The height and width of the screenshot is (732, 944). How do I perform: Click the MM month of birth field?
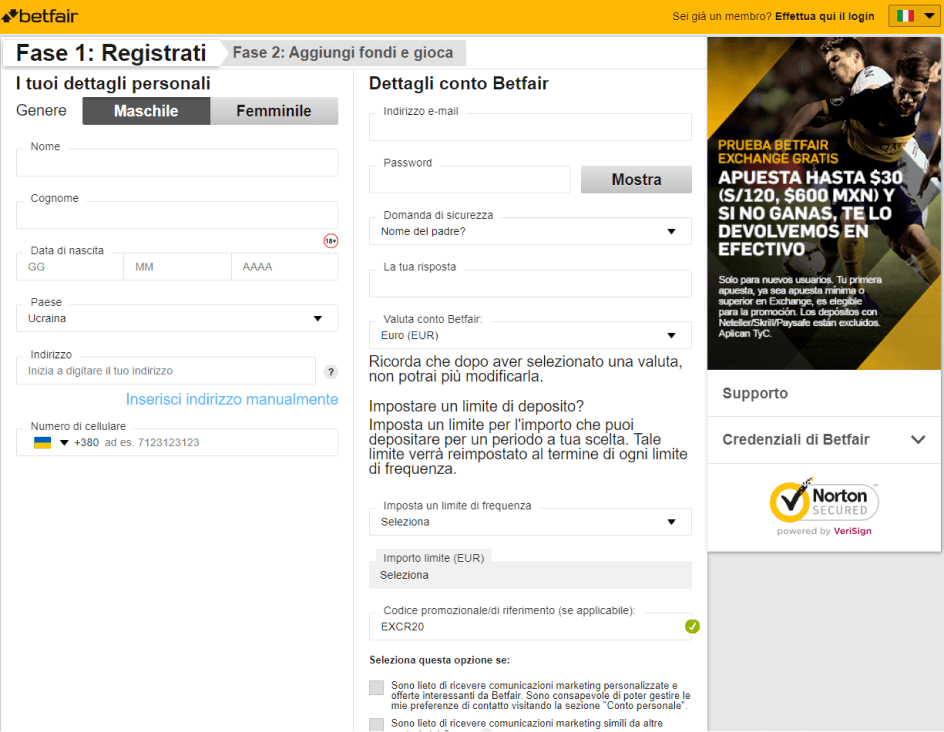177,267
